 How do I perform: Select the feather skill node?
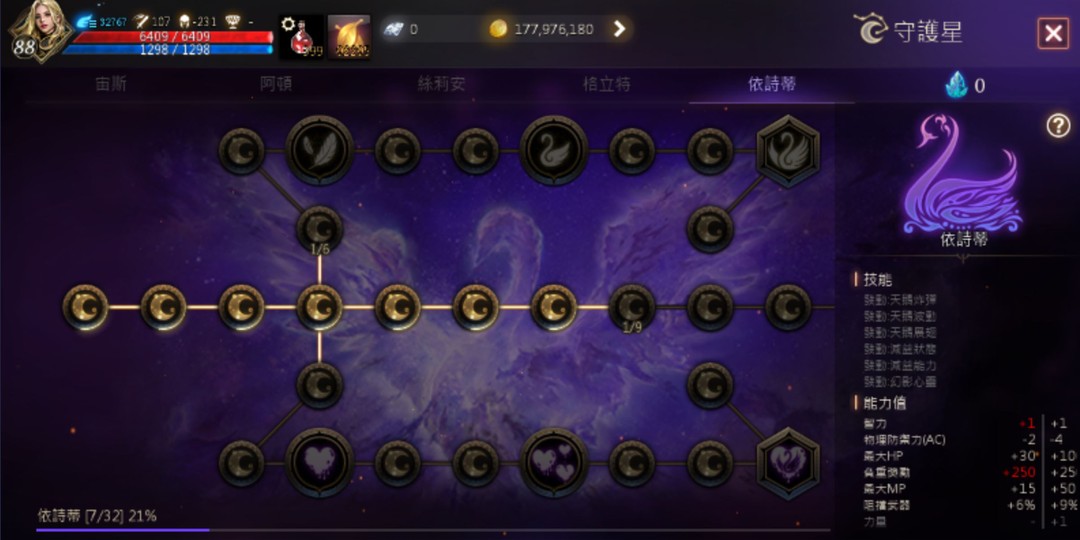click(319, 150)
